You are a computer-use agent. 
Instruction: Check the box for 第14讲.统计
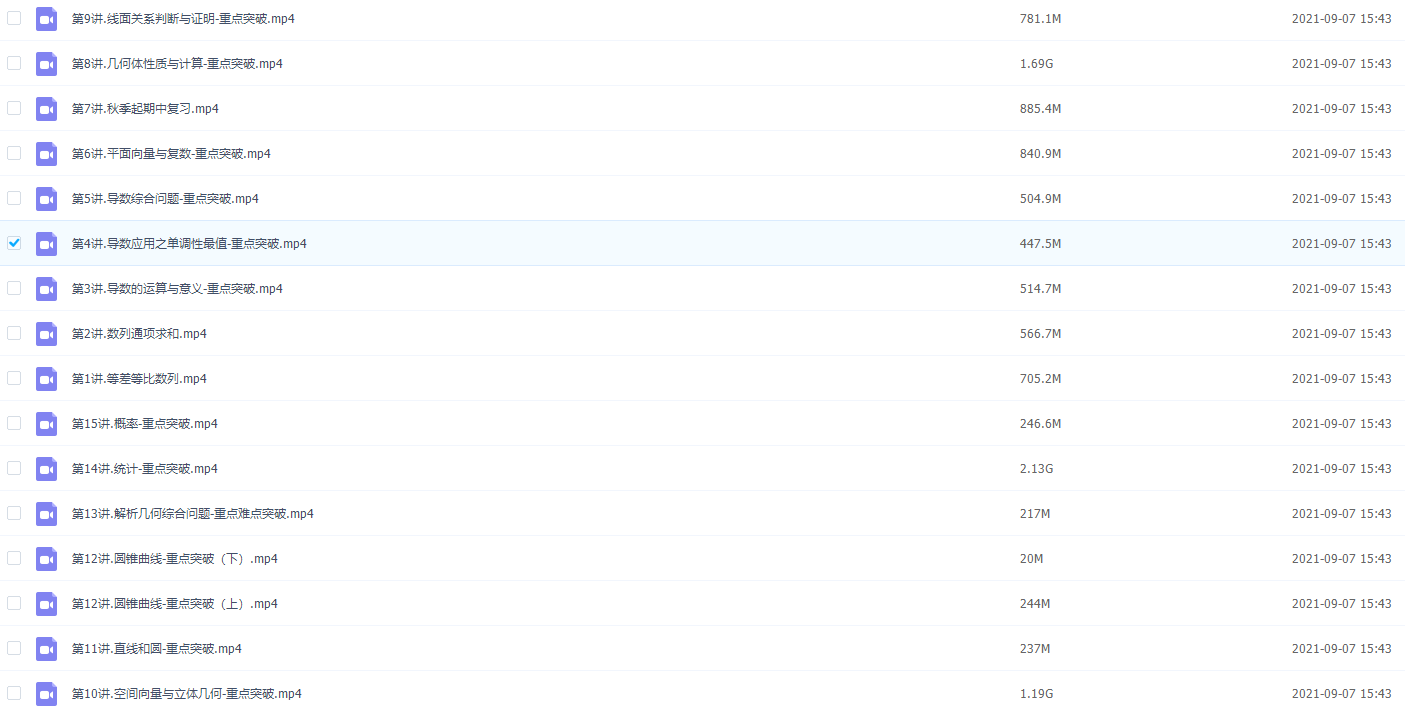coord(14,468)
